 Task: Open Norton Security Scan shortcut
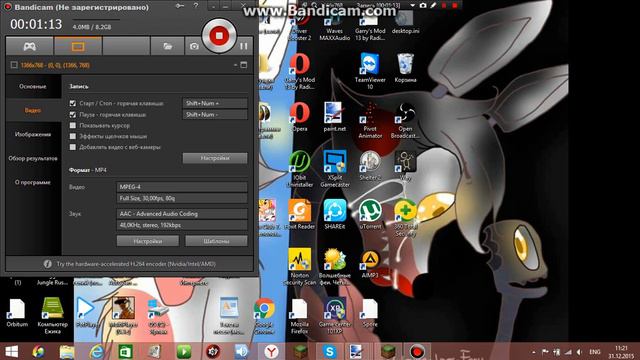tap(300, 267)
